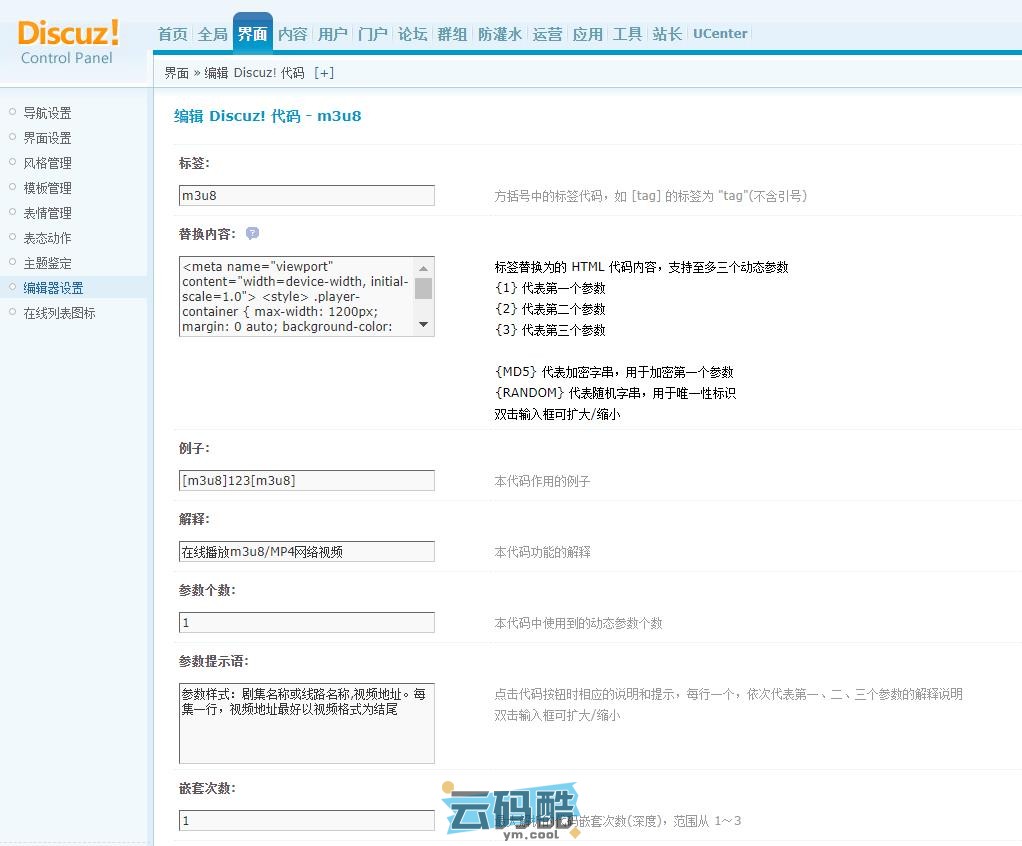Viewport: 1022px width, 846px height.
Task: Click the 标签 input containing m3u8
Action: [306, 196]
